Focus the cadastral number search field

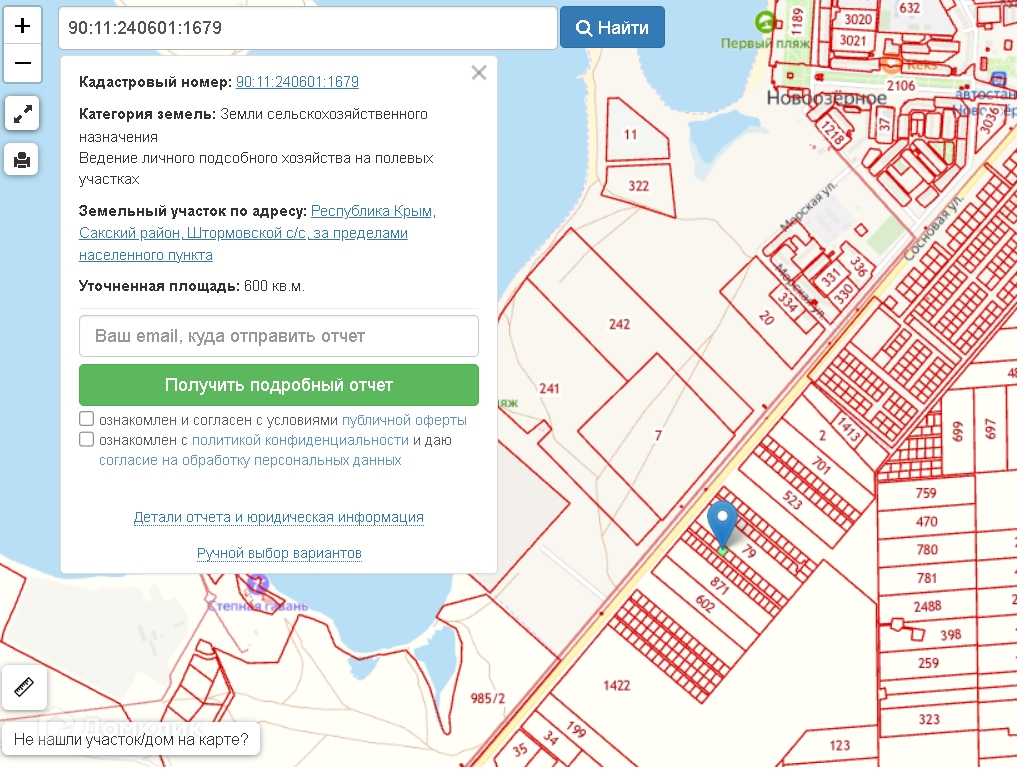(308, 28)
